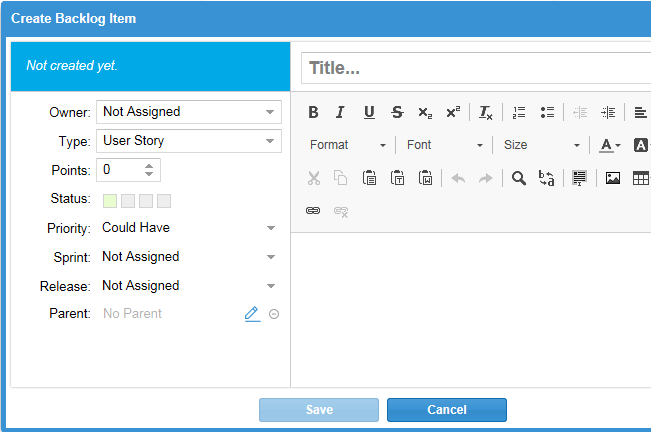The width and height of the screenshot is (651, 432).
Task: Open the Font selection menu
Action: point(444,145)
